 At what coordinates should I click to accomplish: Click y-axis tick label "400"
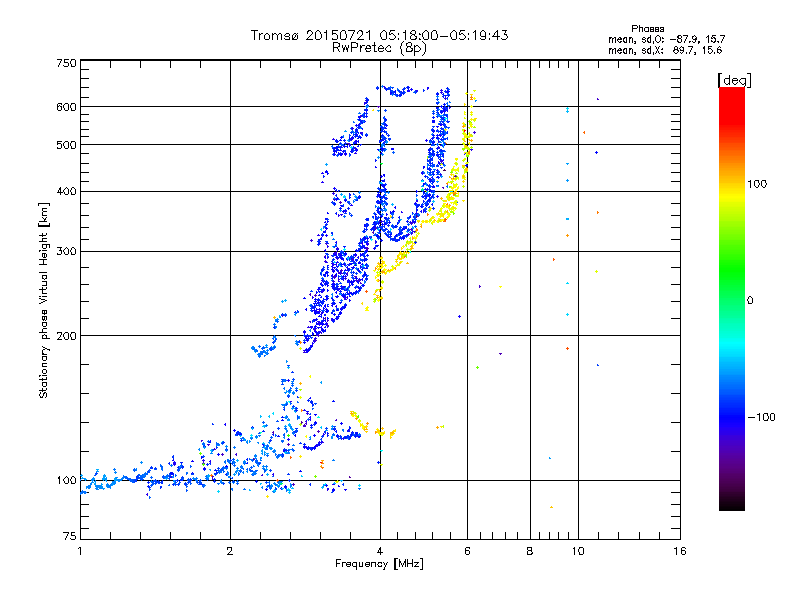point(66,191)
